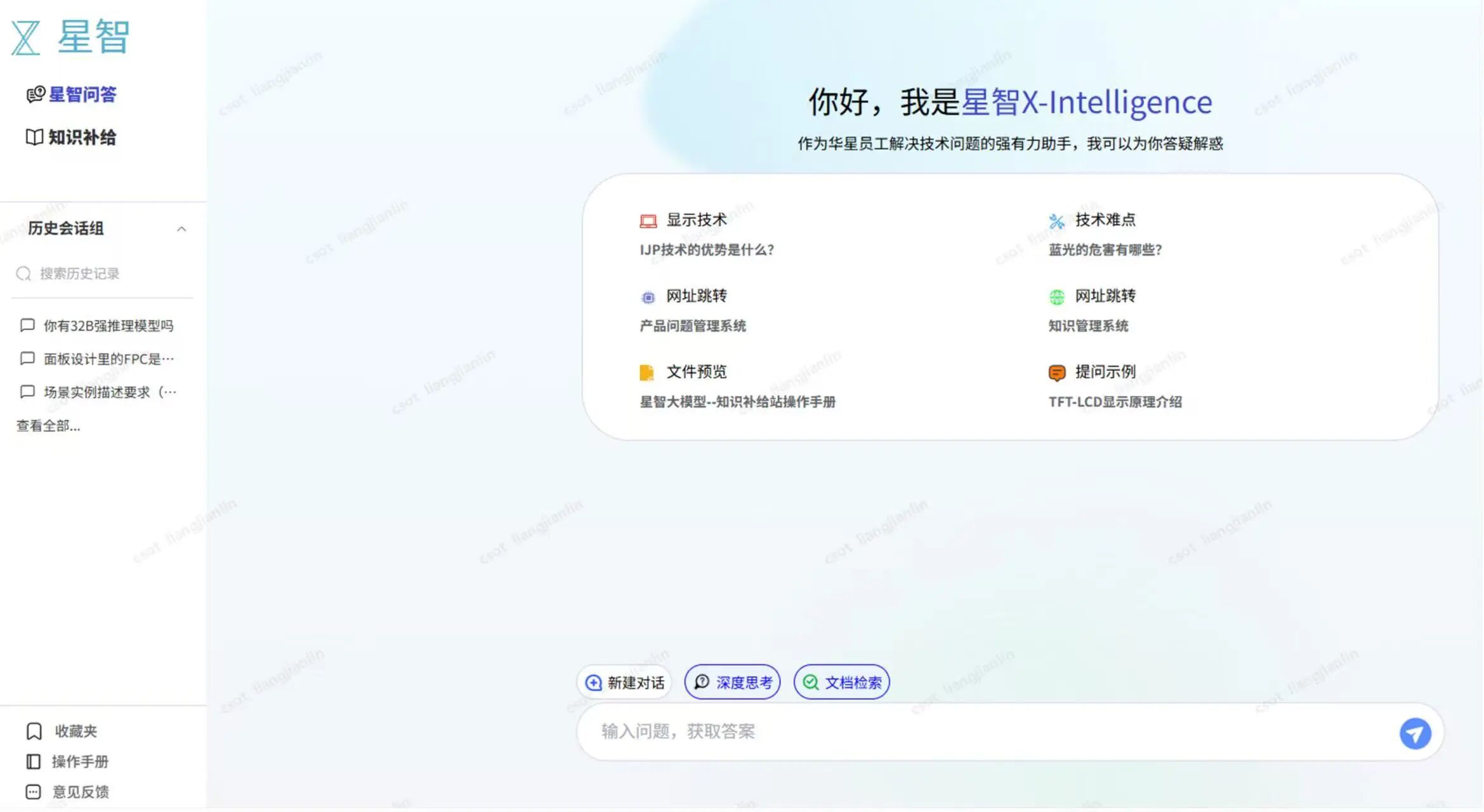The width and height of the screenshot is (1484, 812).
Task: Open 收藏夹 bookmark icon in sidebar
Action: click(34, 731)
